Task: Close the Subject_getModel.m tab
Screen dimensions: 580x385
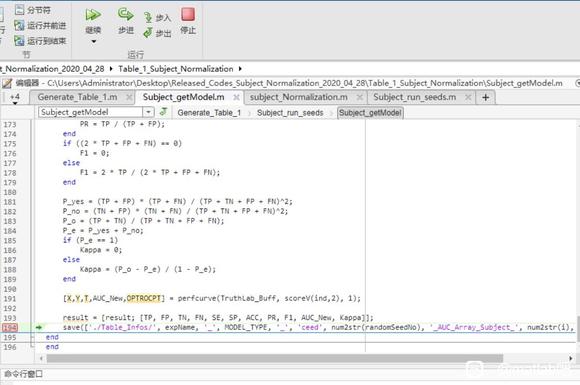Action: click(236, 97)
